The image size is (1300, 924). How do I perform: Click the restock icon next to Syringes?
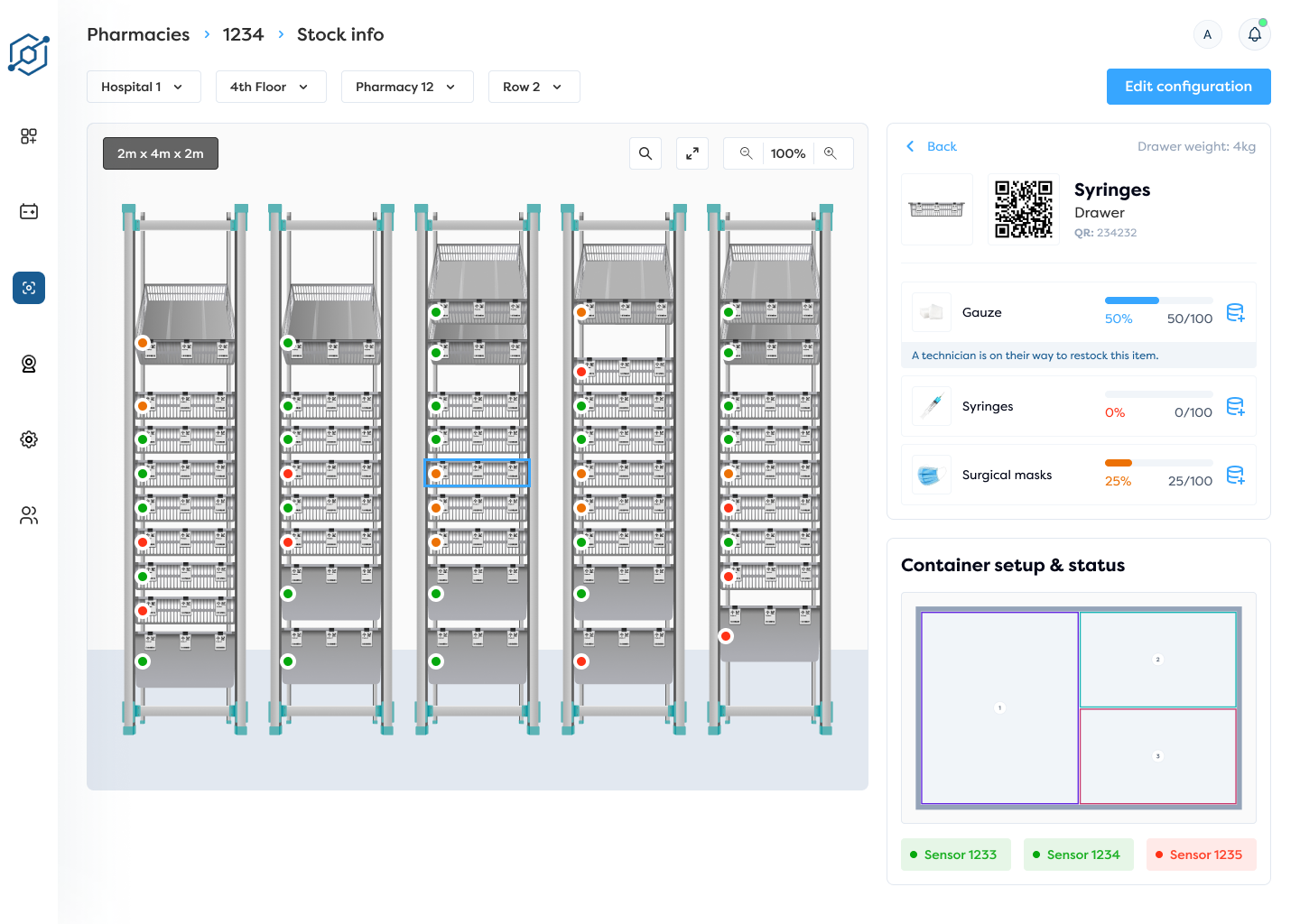(1236, 406)
